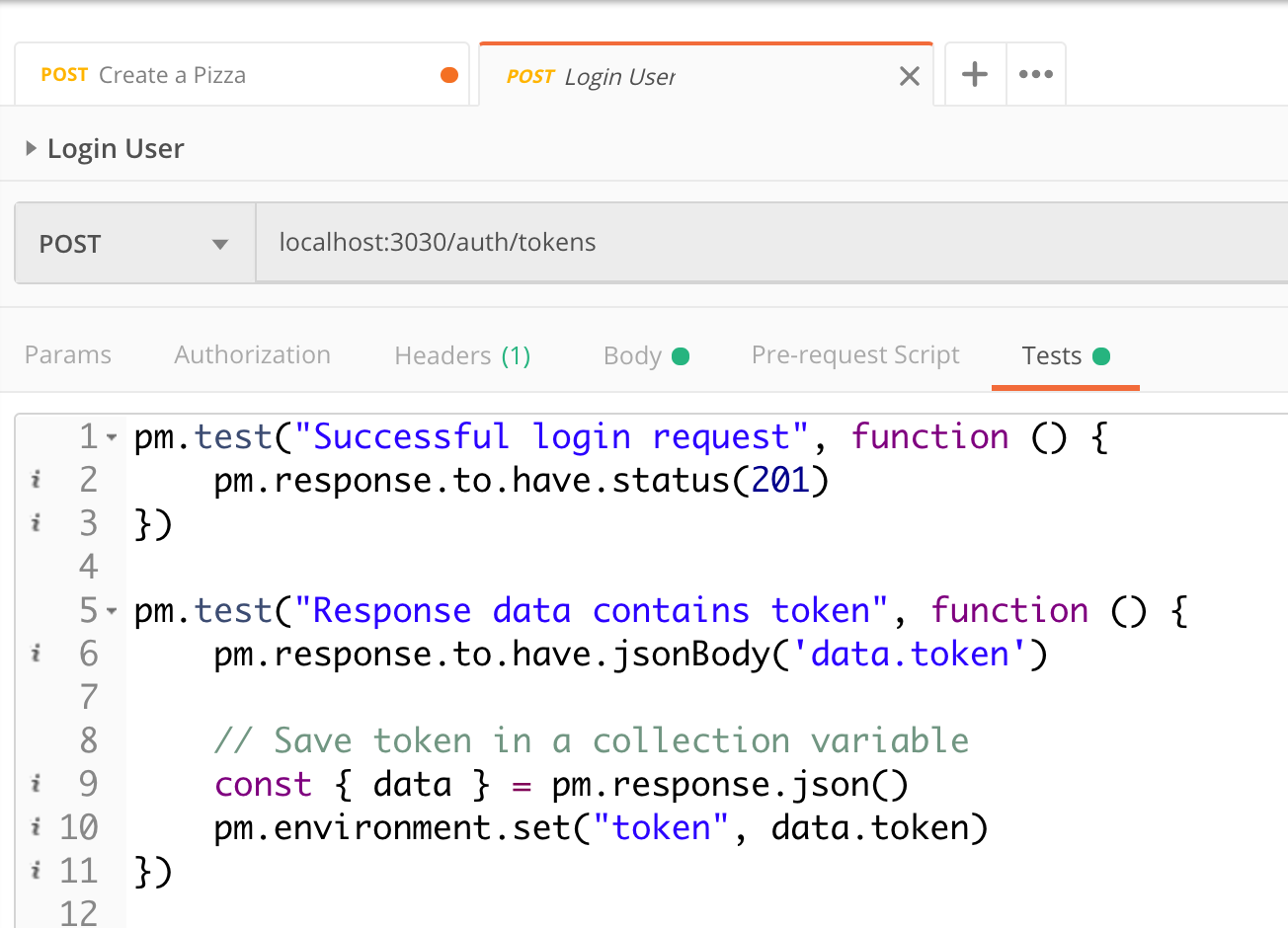
Task: Click the info marker on line 10
Action: click(37, 827)
